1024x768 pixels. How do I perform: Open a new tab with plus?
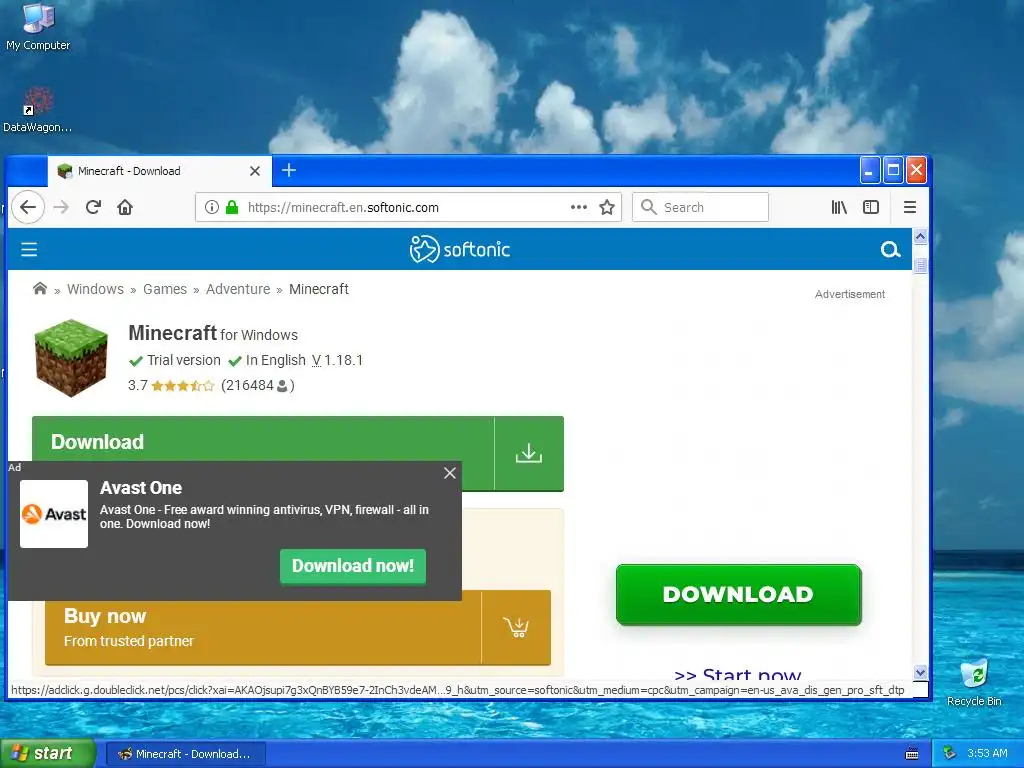[289, 170]
